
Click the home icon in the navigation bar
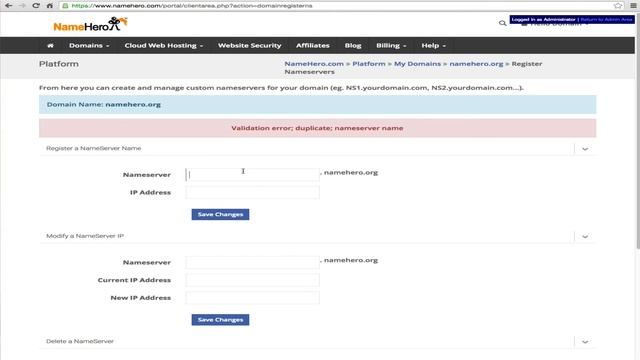click(50, 46)
